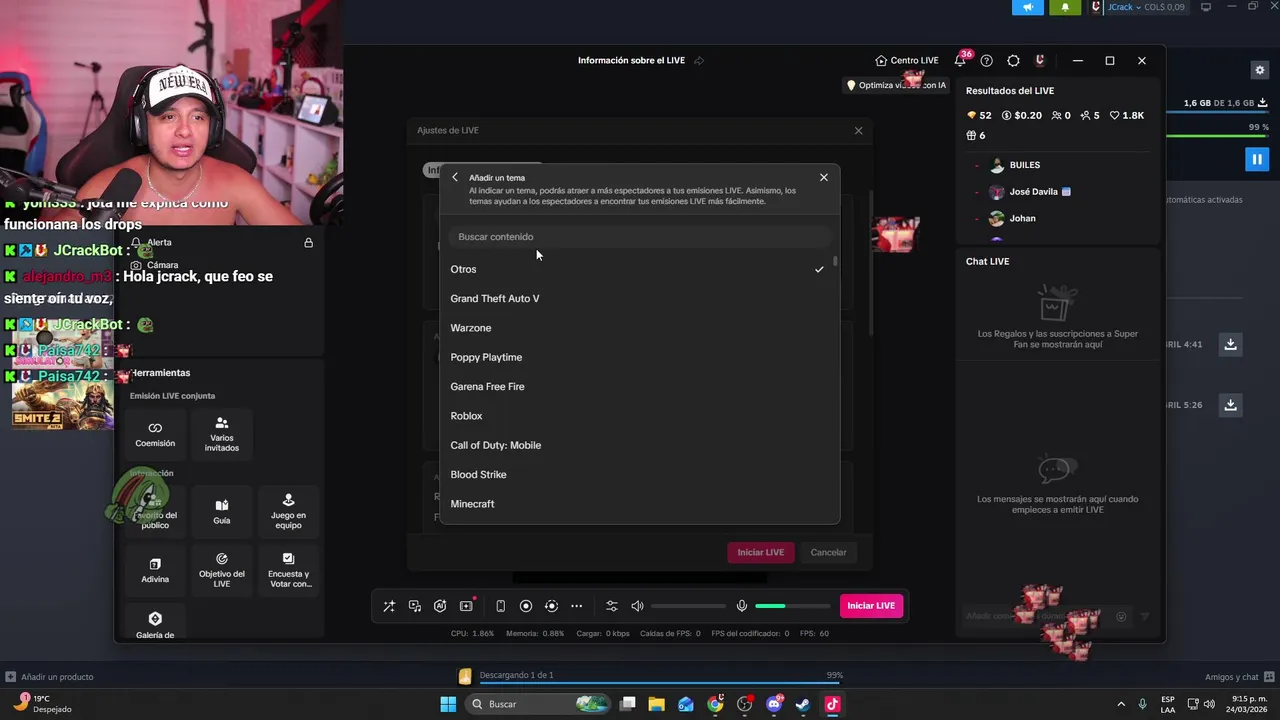
Task: Open the notifications bell with badge 36
Action: coord(960,60)
